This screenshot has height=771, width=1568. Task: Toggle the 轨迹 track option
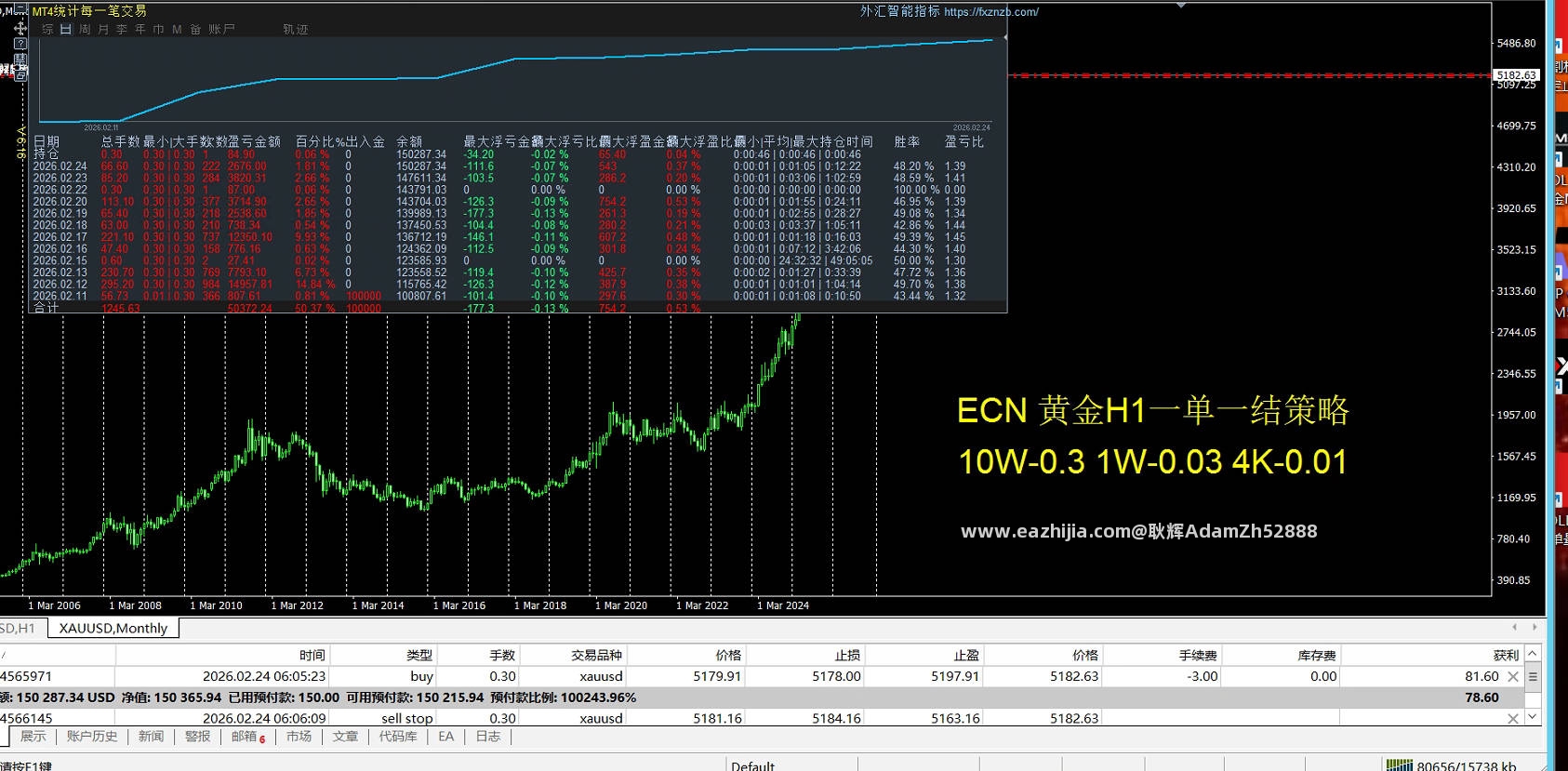296,30
